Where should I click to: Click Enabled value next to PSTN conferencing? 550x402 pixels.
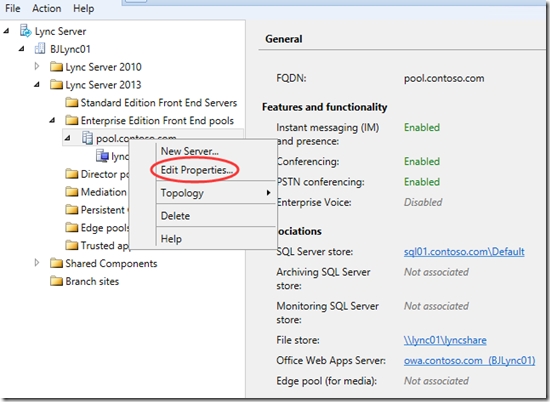pos(422,182)
